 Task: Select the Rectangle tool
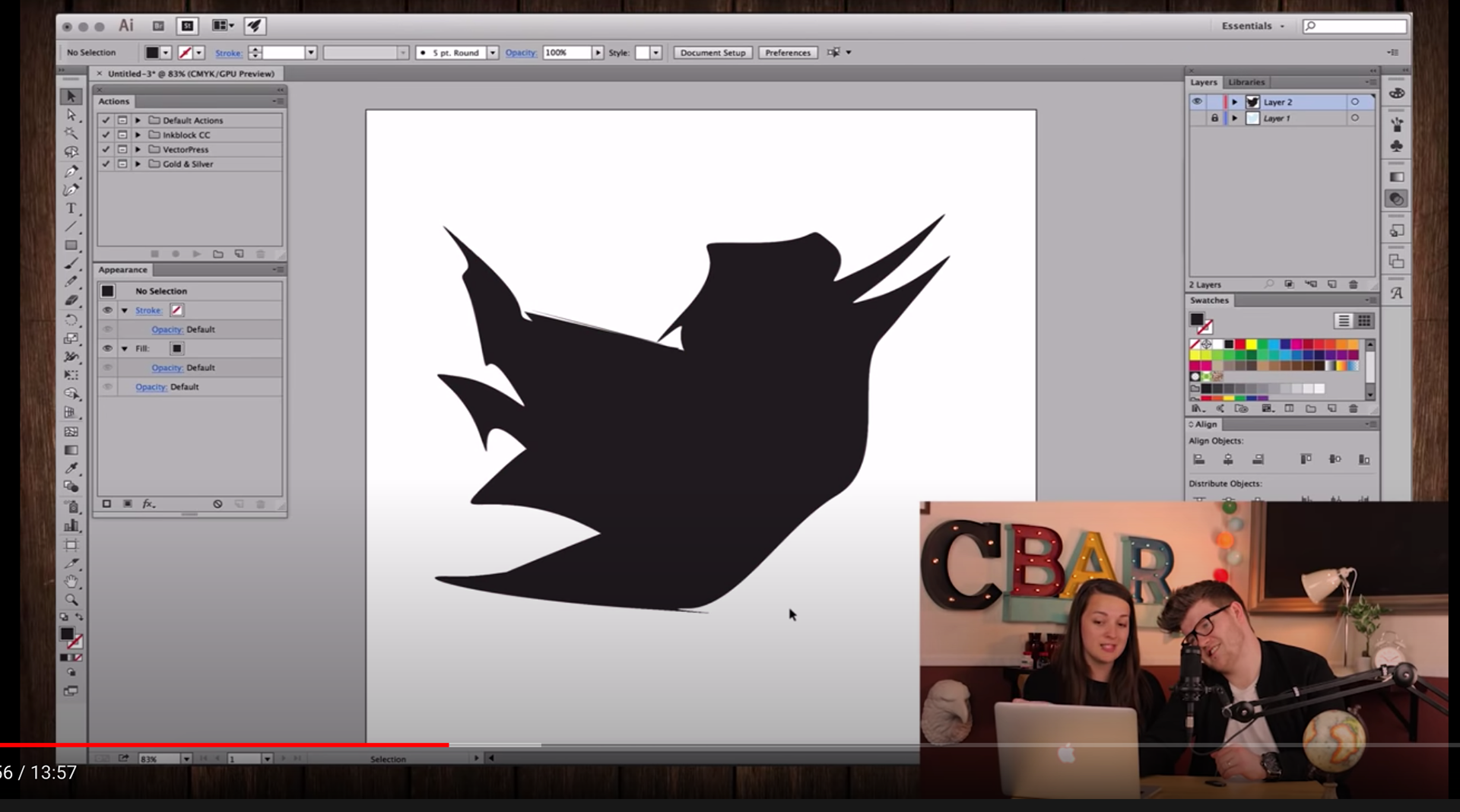click(x=71, y=245)
